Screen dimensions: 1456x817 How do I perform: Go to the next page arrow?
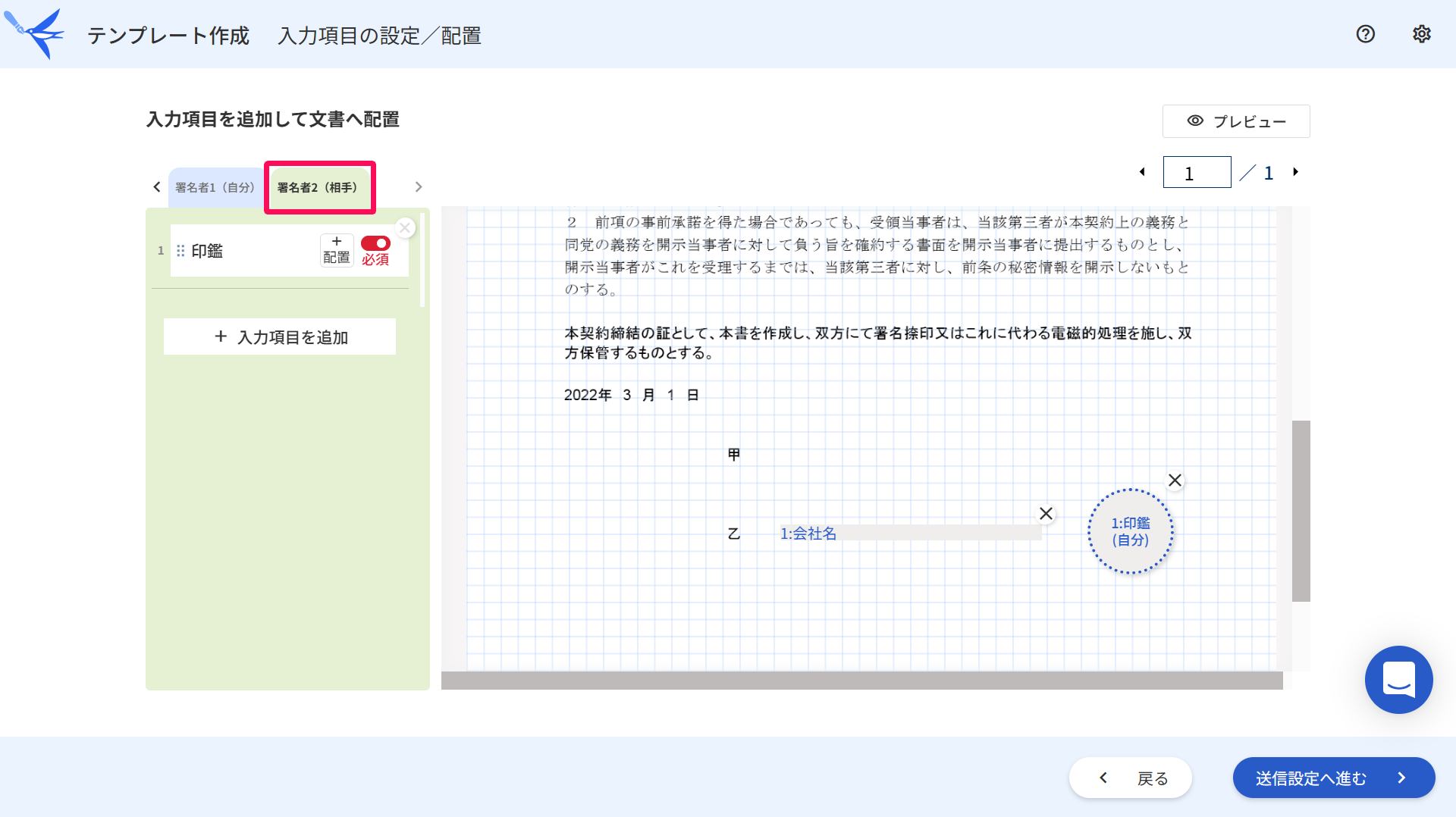(1296, 172)
